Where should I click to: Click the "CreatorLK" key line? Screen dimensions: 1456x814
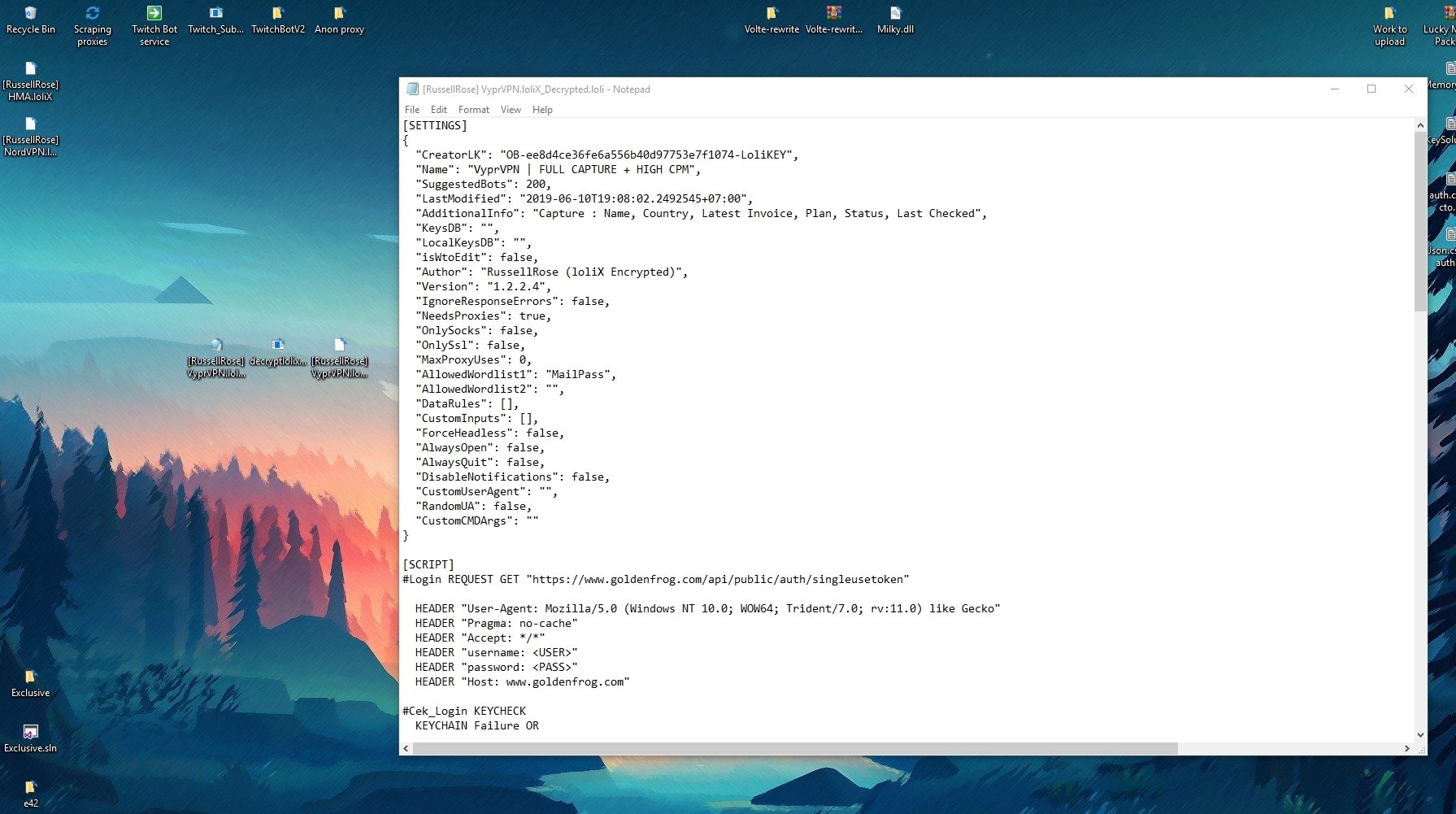pyautogui.click(x=606, y=155)
